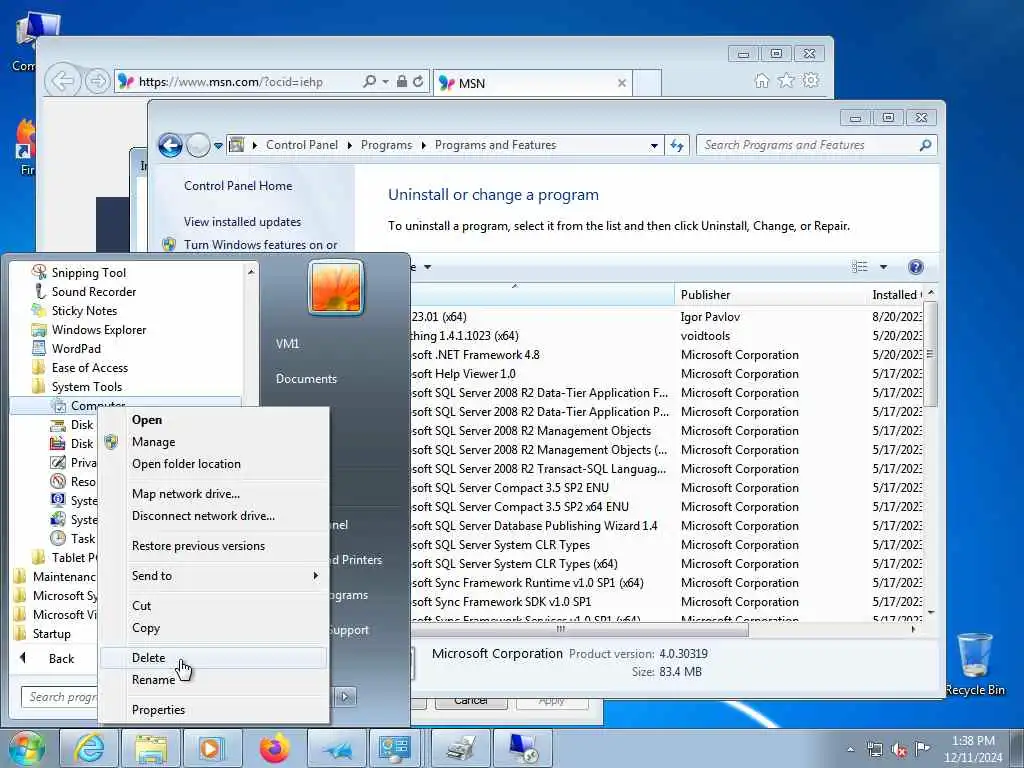Close the MSN tab
The image size is (1024, 768).
pos(622,83)
